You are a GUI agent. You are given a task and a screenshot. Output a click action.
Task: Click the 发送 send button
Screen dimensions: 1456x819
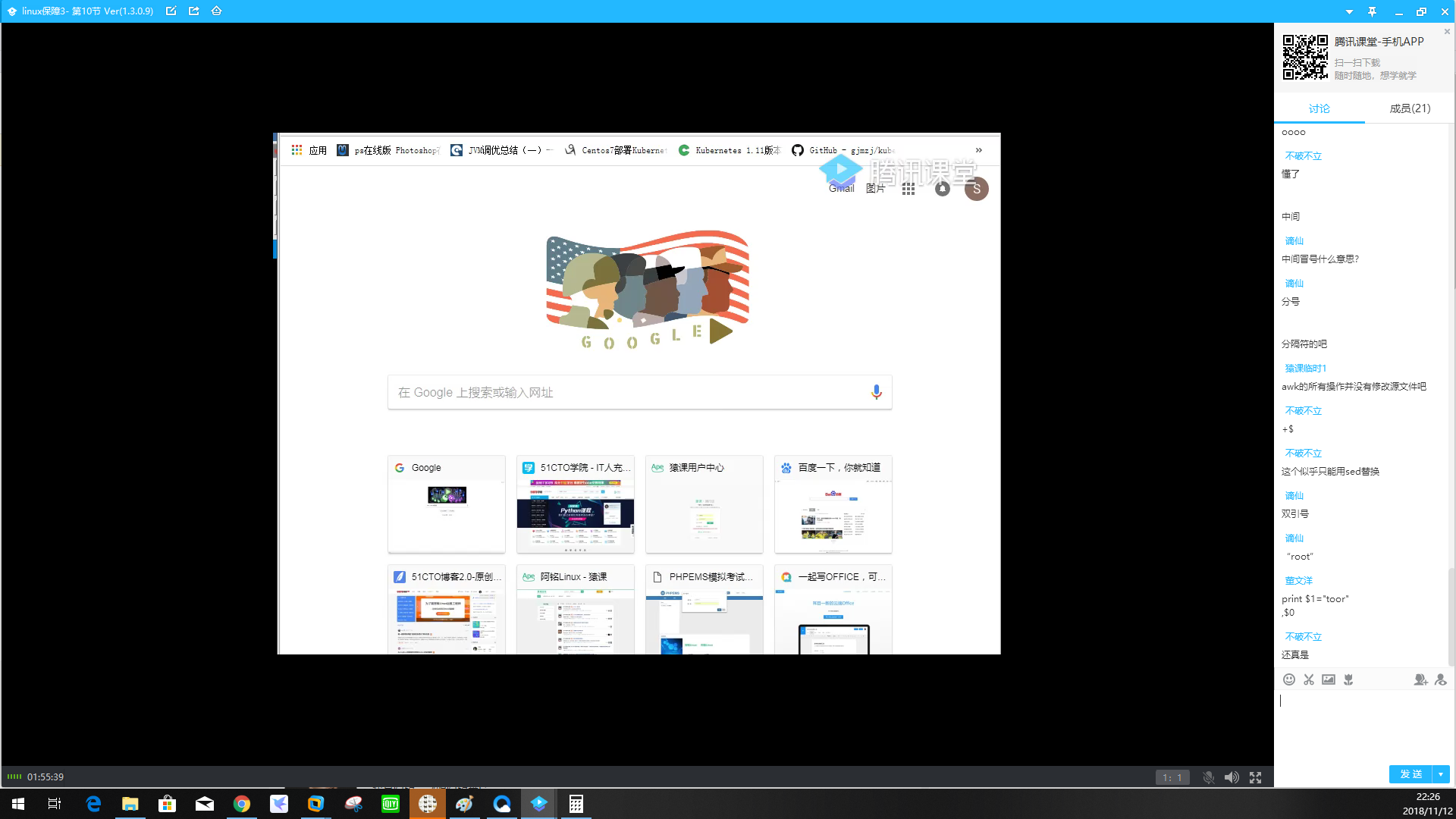(x=1410, y=774)
